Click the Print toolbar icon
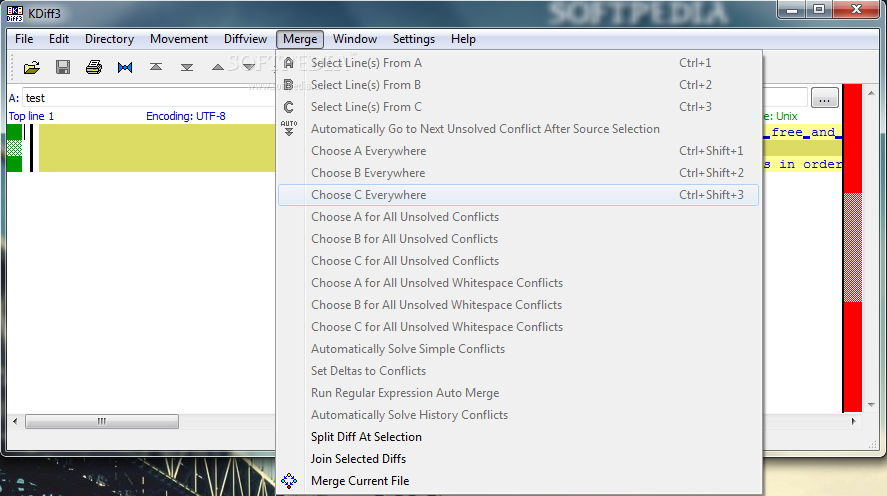 94,67
